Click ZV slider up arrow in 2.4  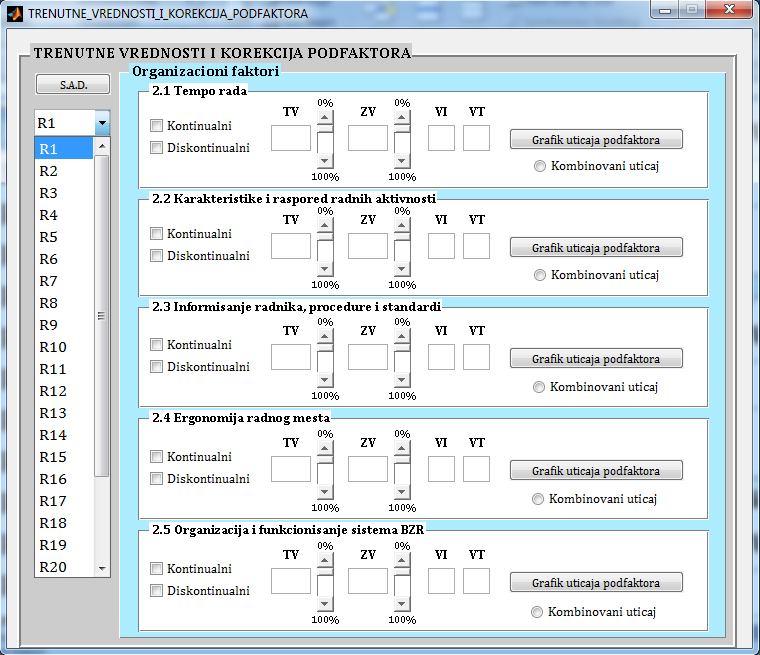[x=402, y=448]
